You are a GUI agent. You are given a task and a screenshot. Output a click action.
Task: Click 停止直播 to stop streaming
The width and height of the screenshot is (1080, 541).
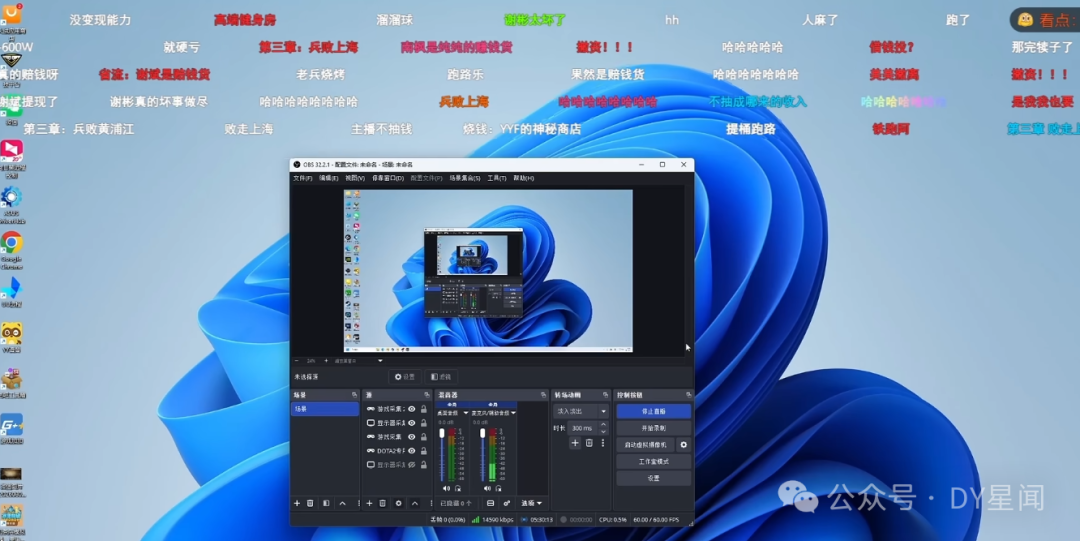click(x=654, y=411)
